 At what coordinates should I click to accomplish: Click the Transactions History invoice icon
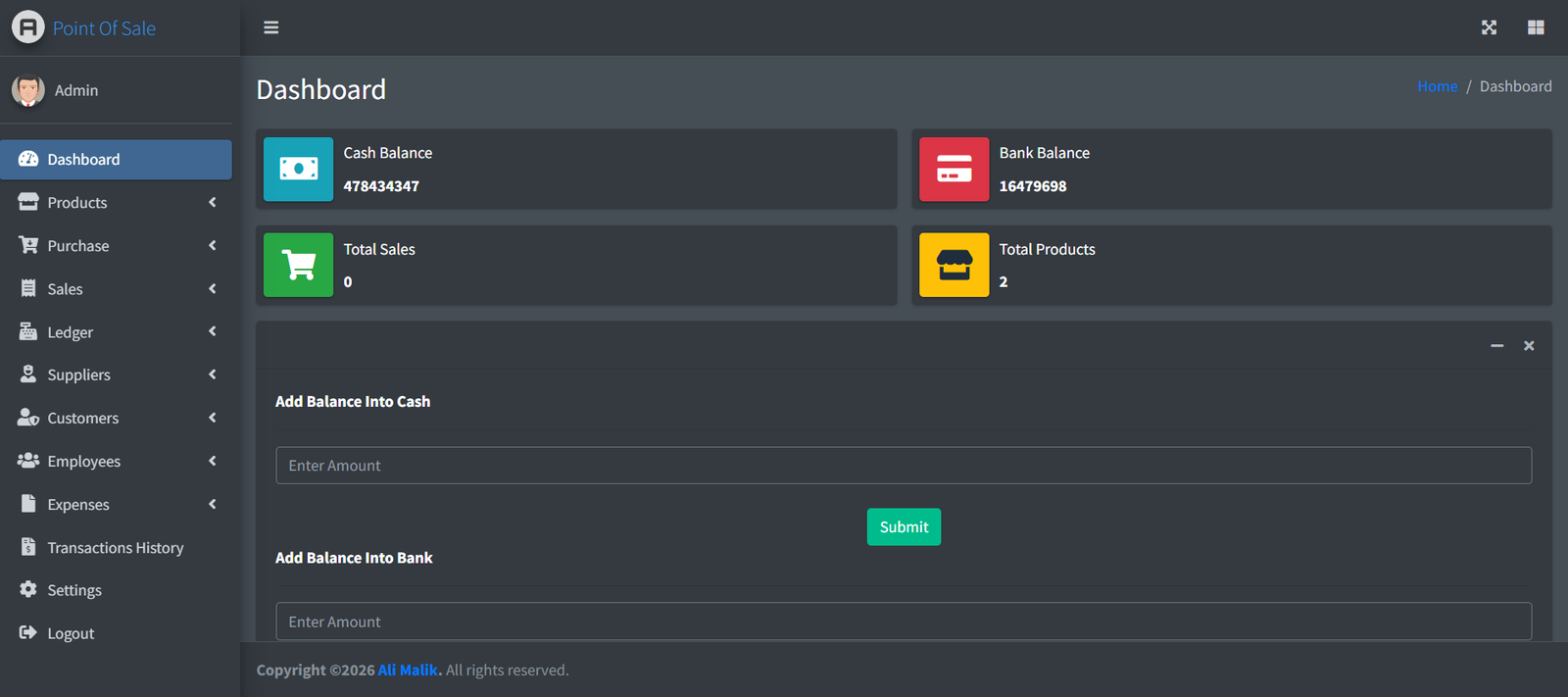(x=28, y=547)
